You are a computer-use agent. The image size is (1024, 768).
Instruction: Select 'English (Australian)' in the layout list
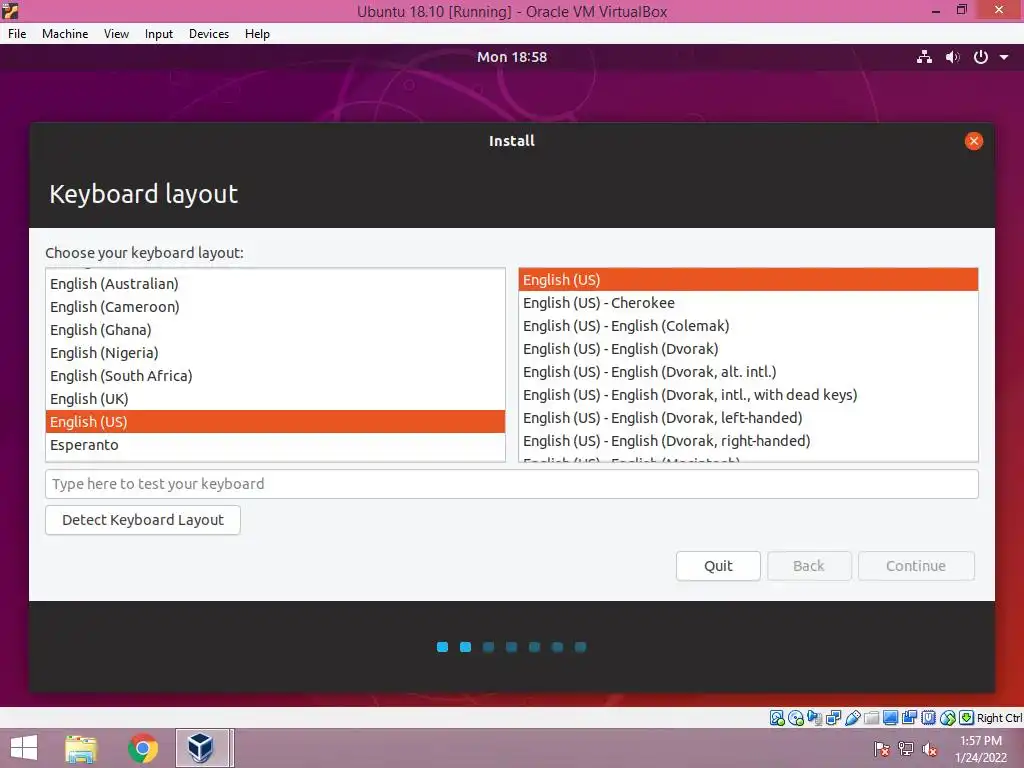click(276, 284)
